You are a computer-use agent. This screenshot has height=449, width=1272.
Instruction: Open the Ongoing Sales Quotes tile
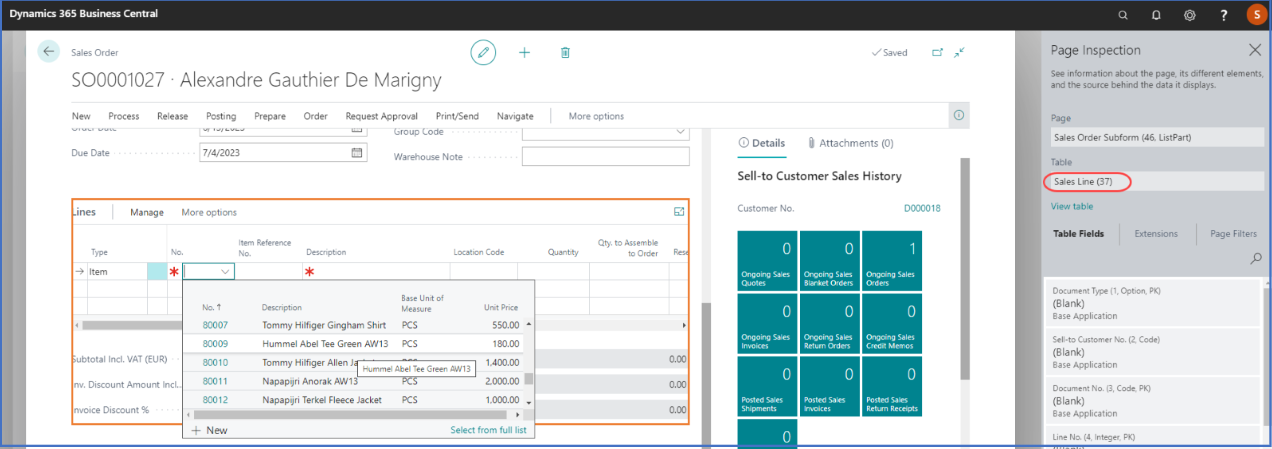pyautogui.click(x=767, y=261)
